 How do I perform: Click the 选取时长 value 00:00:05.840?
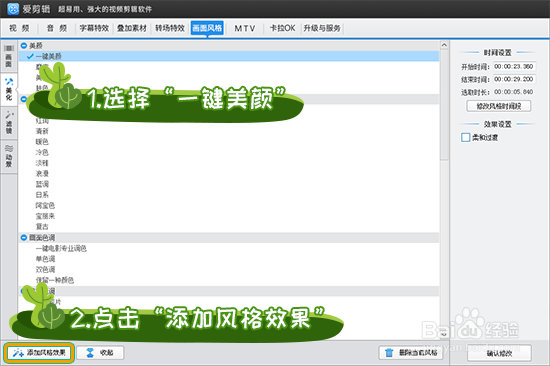[514, 92]
